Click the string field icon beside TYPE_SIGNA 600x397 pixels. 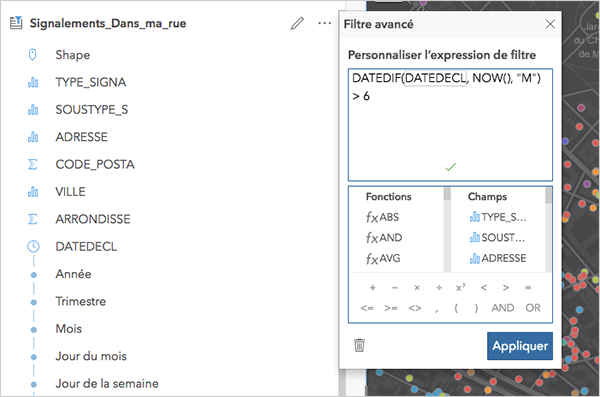[33, 82]
